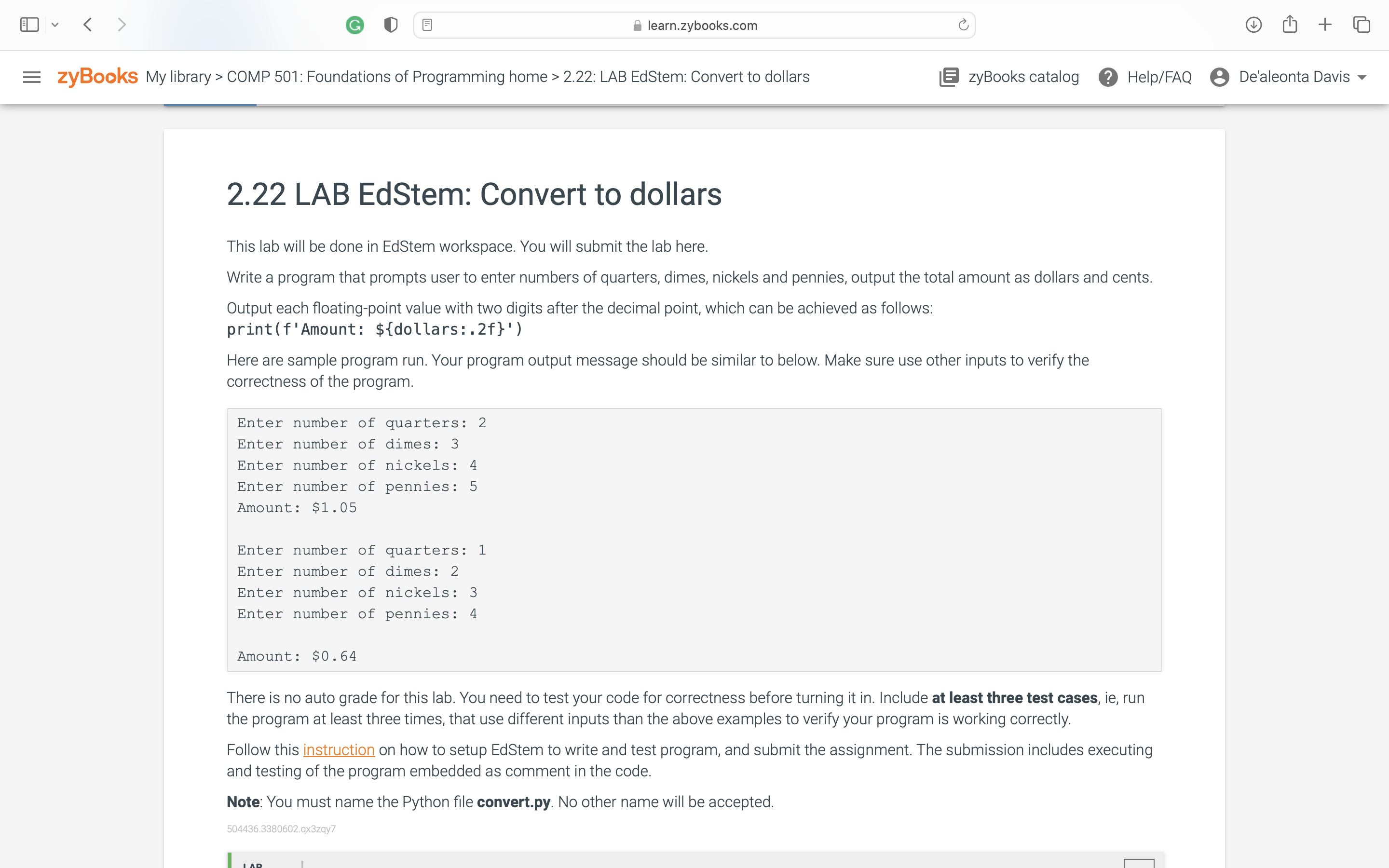The width and height of the screenshot is (1389, 868).
Task: Open COMP 501 Foundations of Programming home
Action: tap(387, 77)
